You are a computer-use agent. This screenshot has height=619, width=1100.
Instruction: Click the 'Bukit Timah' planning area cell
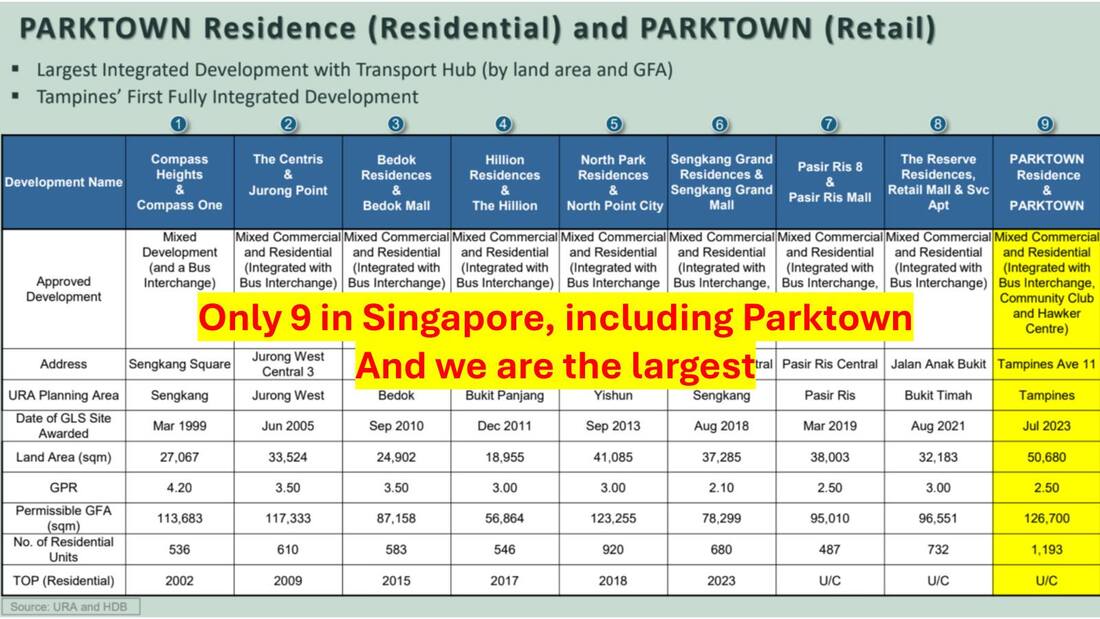(x=938, y=395)
